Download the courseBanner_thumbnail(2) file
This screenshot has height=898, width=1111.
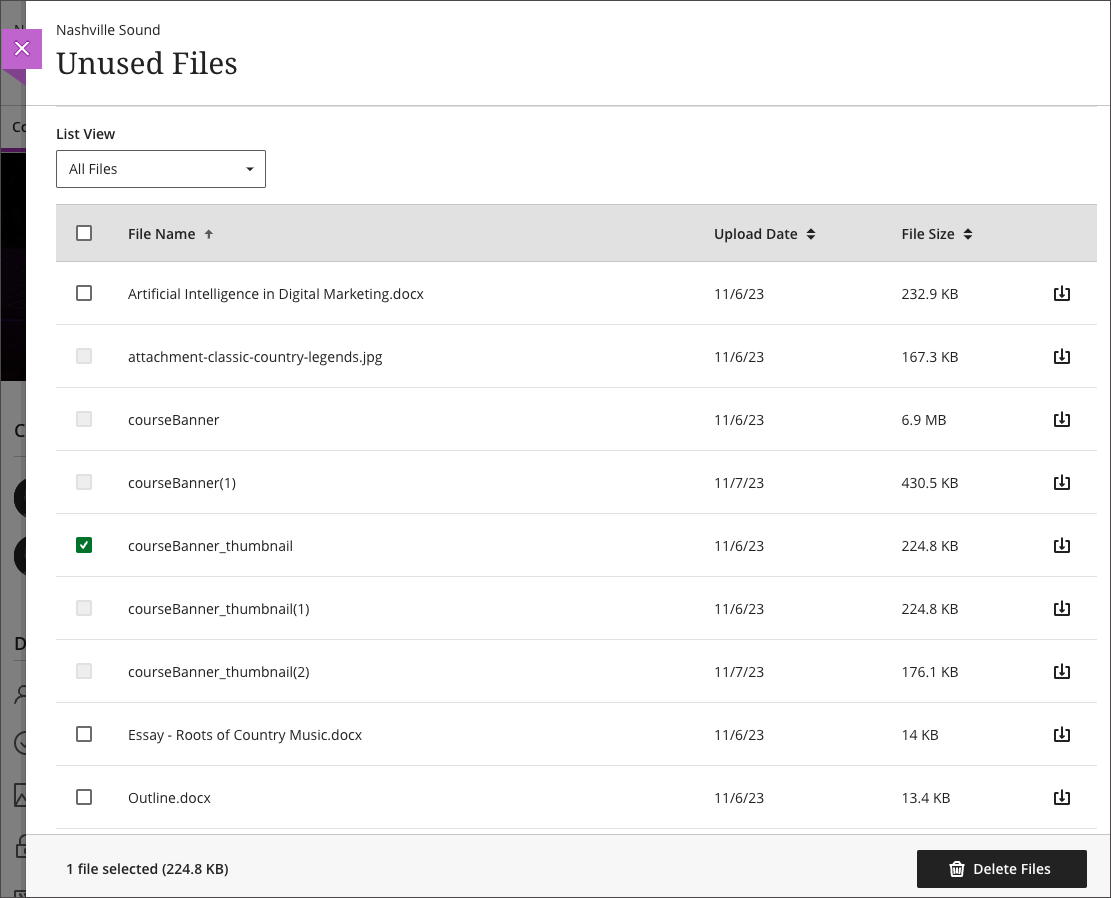[x=1062, y=671]
